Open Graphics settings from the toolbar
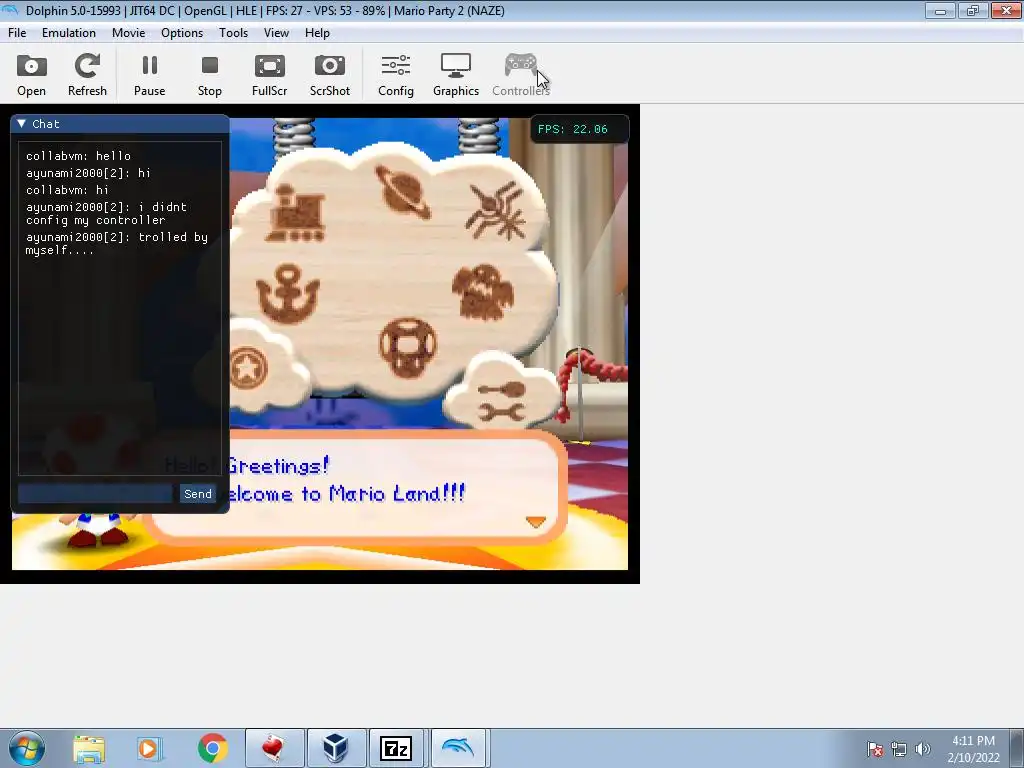Viewport: 1024px width, 768px height. pyautogui.click(x=456, y=76)
